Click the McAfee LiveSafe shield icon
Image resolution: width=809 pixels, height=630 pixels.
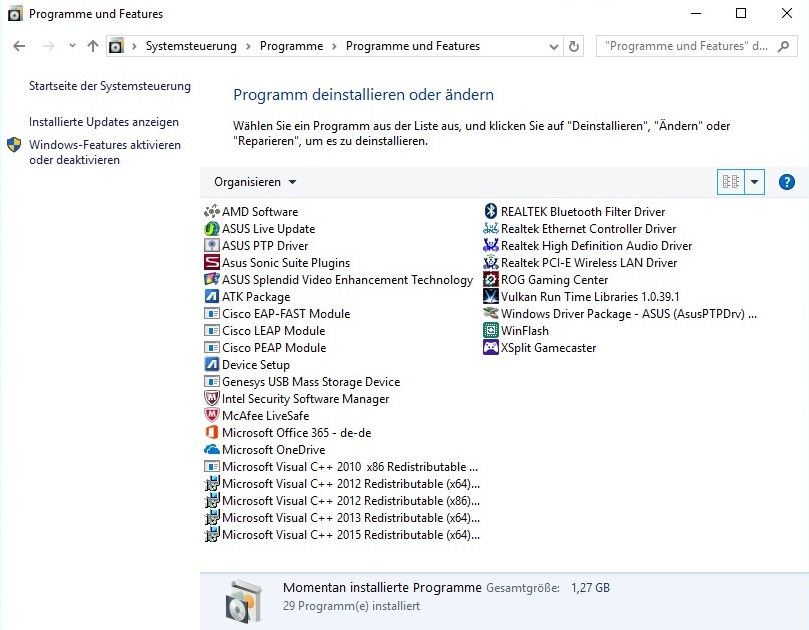coord(212,416)
